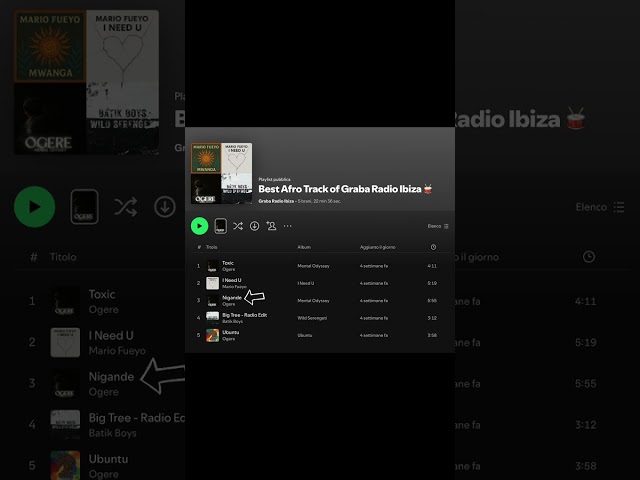Click duration 4:11 in the foreground playlist
The height and width of the screenshot is (480, 640).
click(x=432, y=266)
